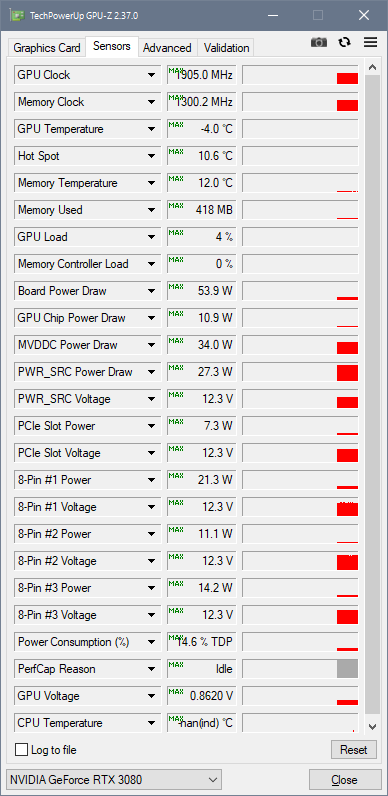Image resolution: width=388 pixels, height=796 pixels.
Task: Click the Memory Clock 1300.2 MHz value
Action: pyautogui.click(x=202, y=102)
